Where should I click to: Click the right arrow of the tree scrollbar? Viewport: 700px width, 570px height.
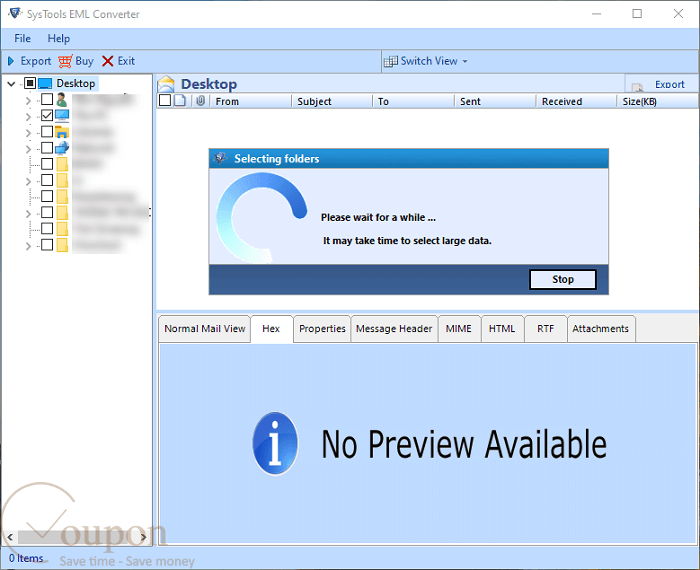pos(143,537)
